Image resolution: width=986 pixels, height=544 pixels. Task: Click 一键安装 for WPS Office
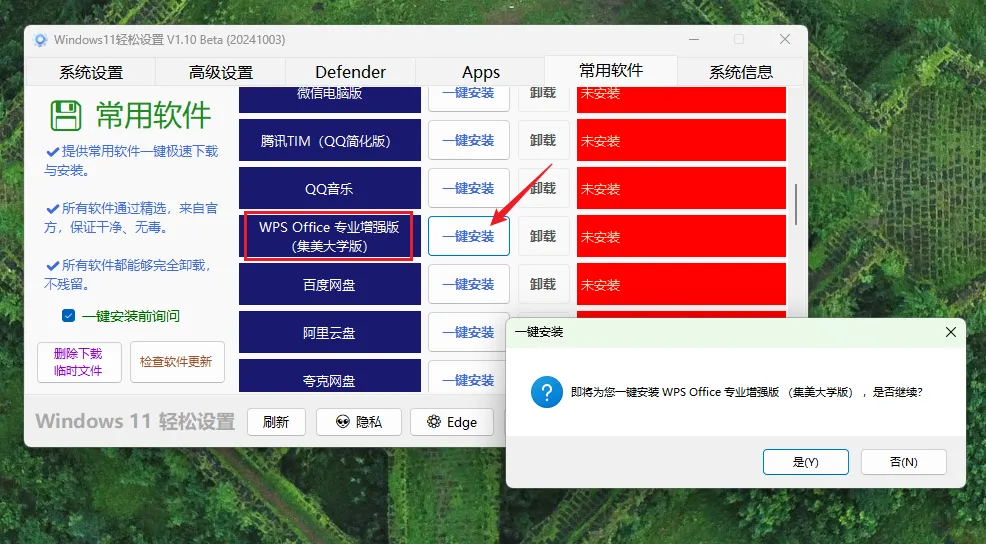tap(468, 236)
